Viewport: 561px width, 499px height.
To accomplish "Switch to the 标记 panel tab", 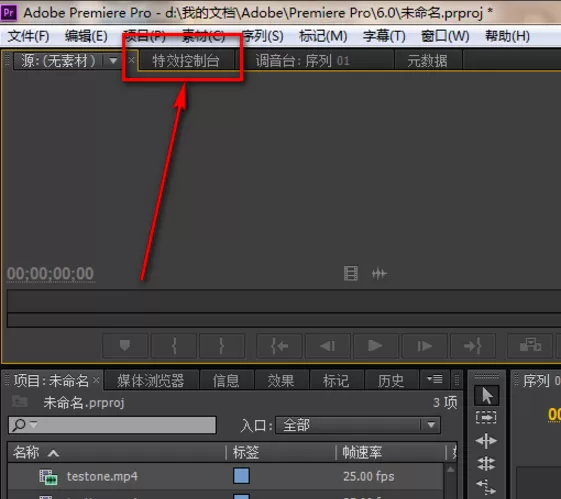I will tap(336, 381).
